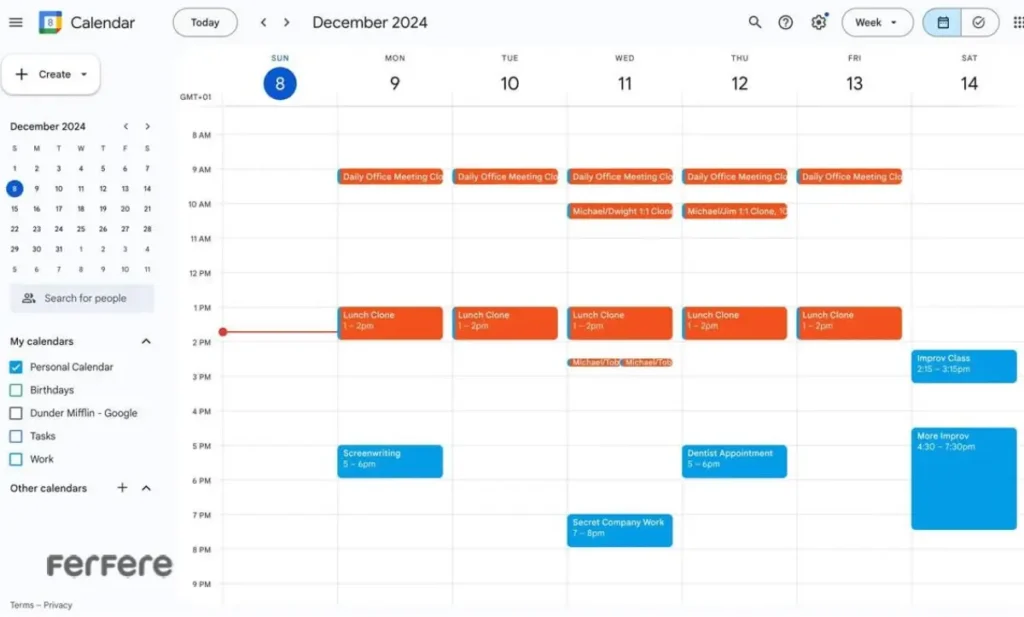This screenshot has height=617, width=1024.
Task: Open the Dentist Appointment event
Action: click(x=734, y=460)
